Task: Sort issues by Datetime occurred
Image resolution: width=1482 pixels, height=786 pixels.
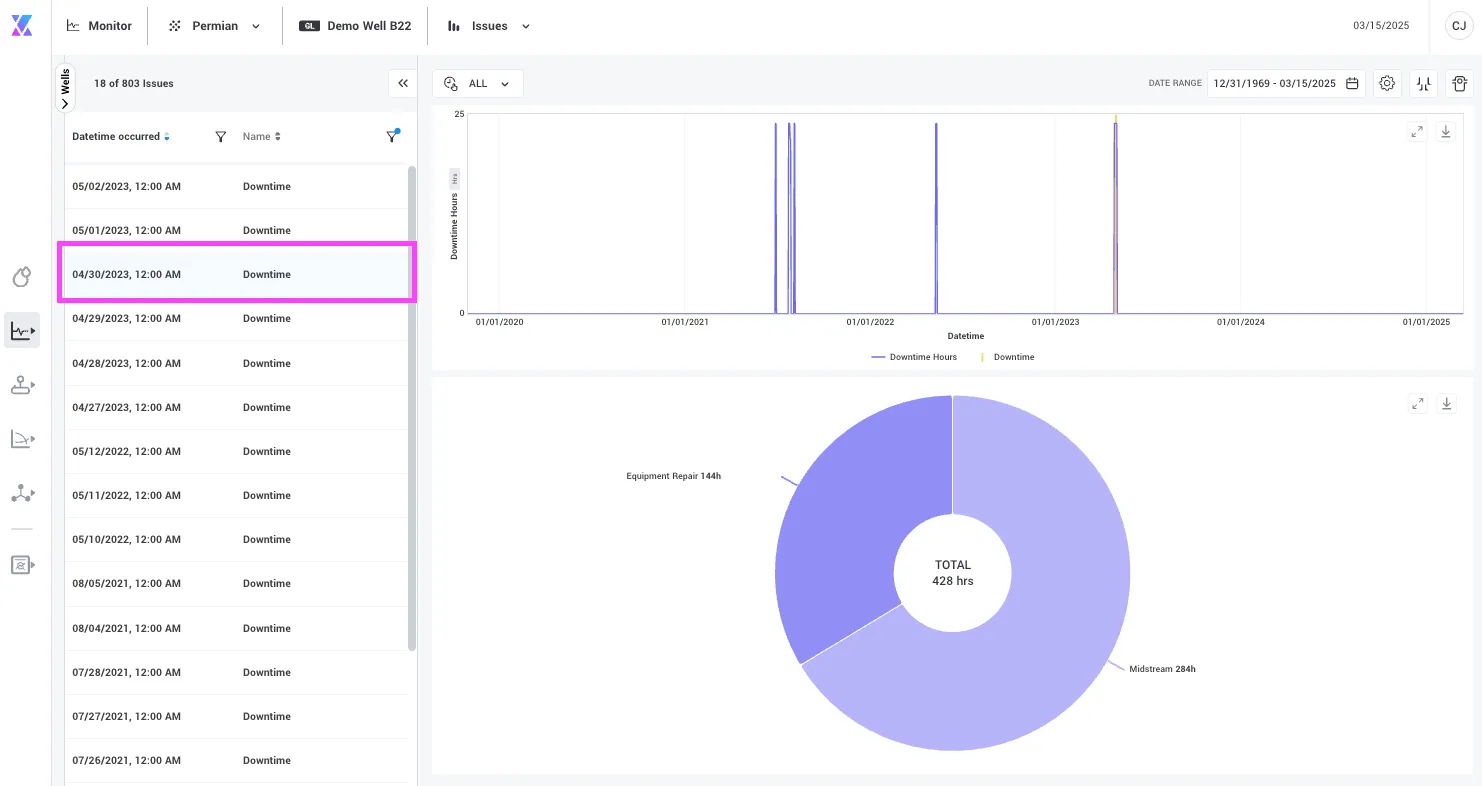Action: (x=167, y=137)
